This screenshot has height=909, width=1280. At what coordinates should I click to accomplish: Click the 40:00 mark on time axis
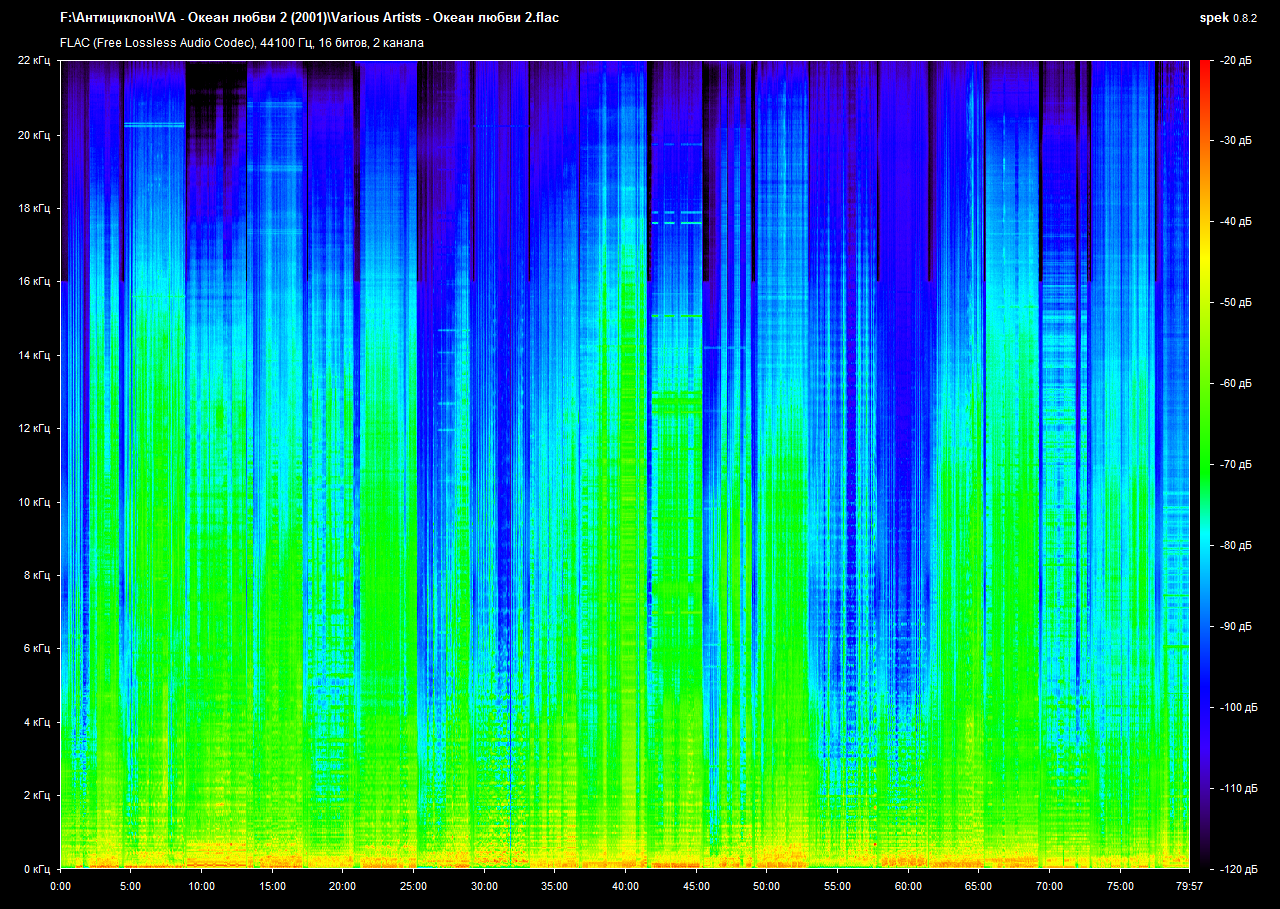(x=625, y=886)
